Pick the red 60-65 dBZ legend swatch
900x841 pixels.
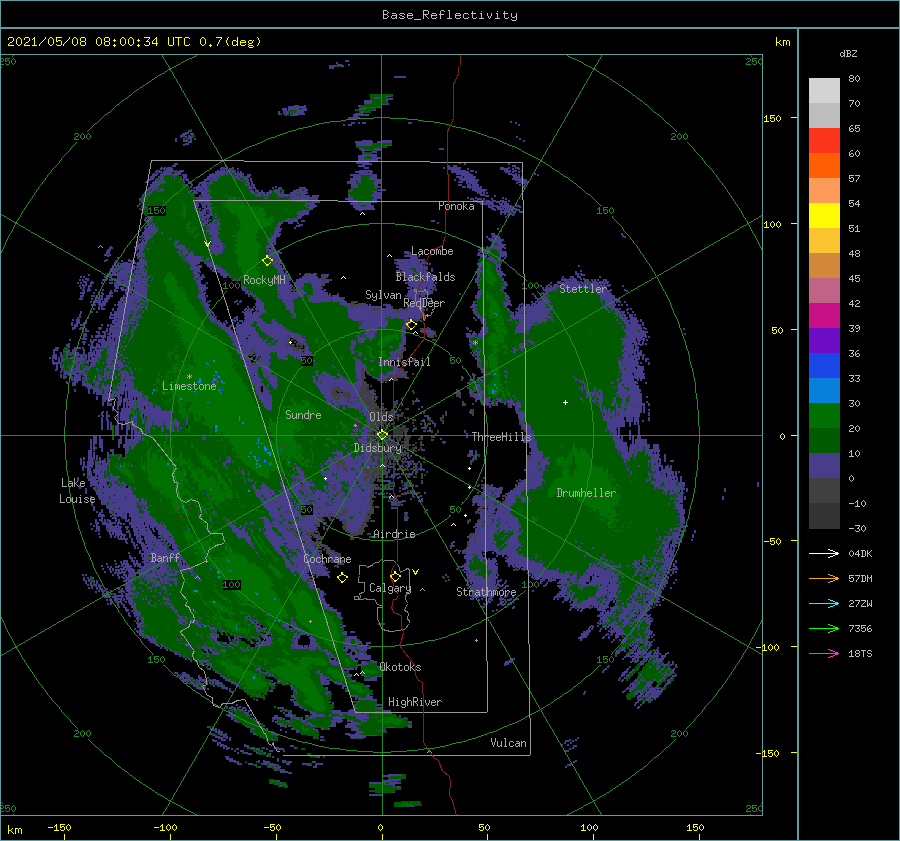(x=824, y=141)
